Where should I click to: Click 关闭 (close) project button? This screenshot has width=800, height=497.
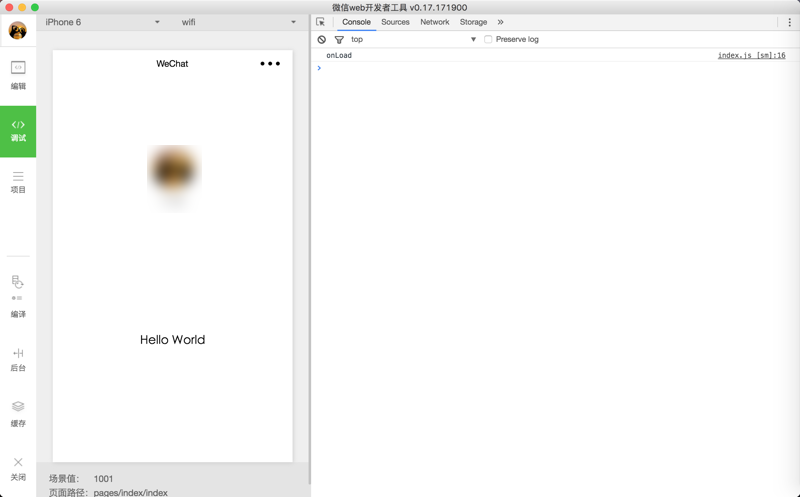18,469
